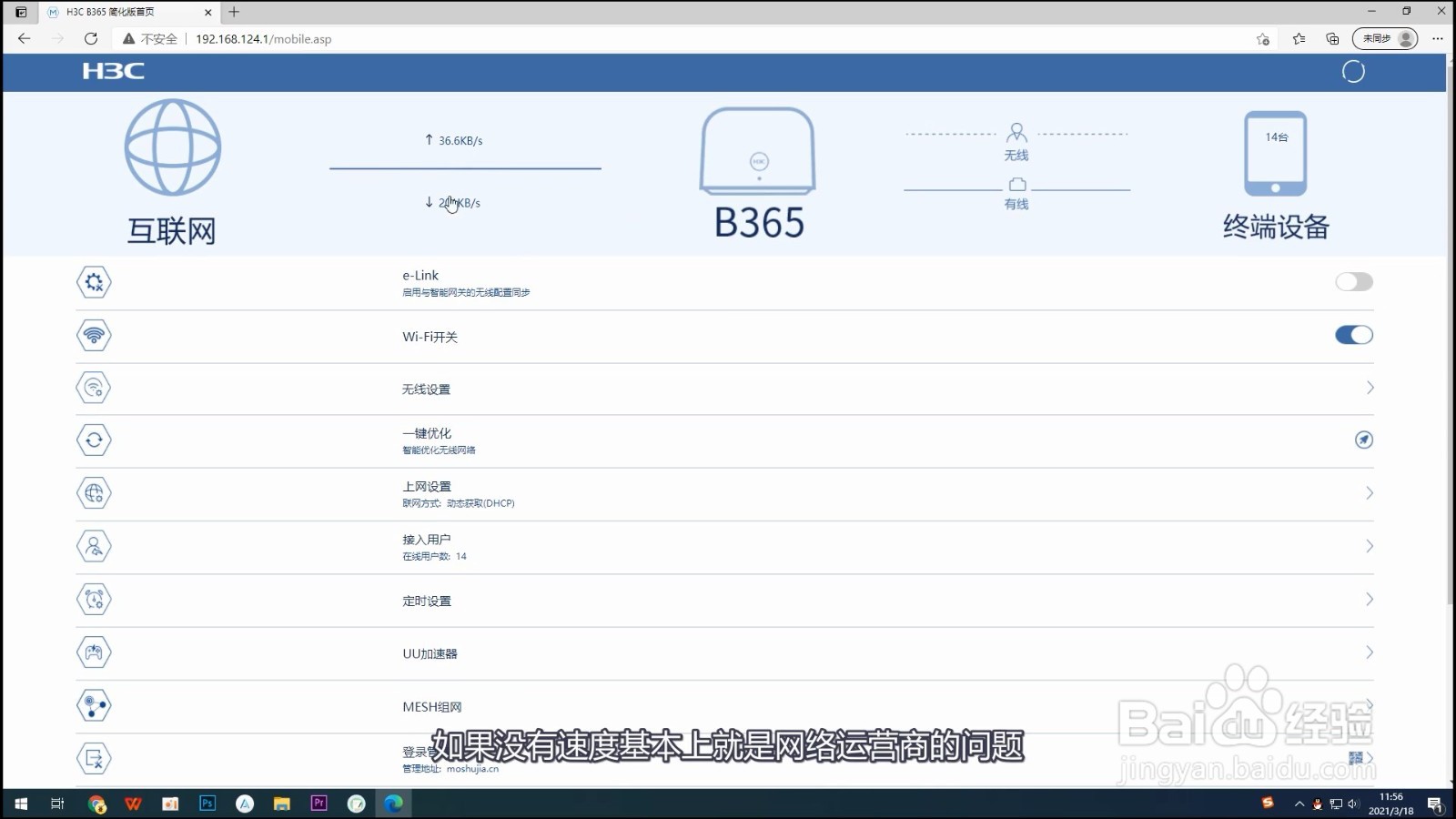
Task: Click the Wi-Fi开关 hexagon icon
Action: coord(94,335)
